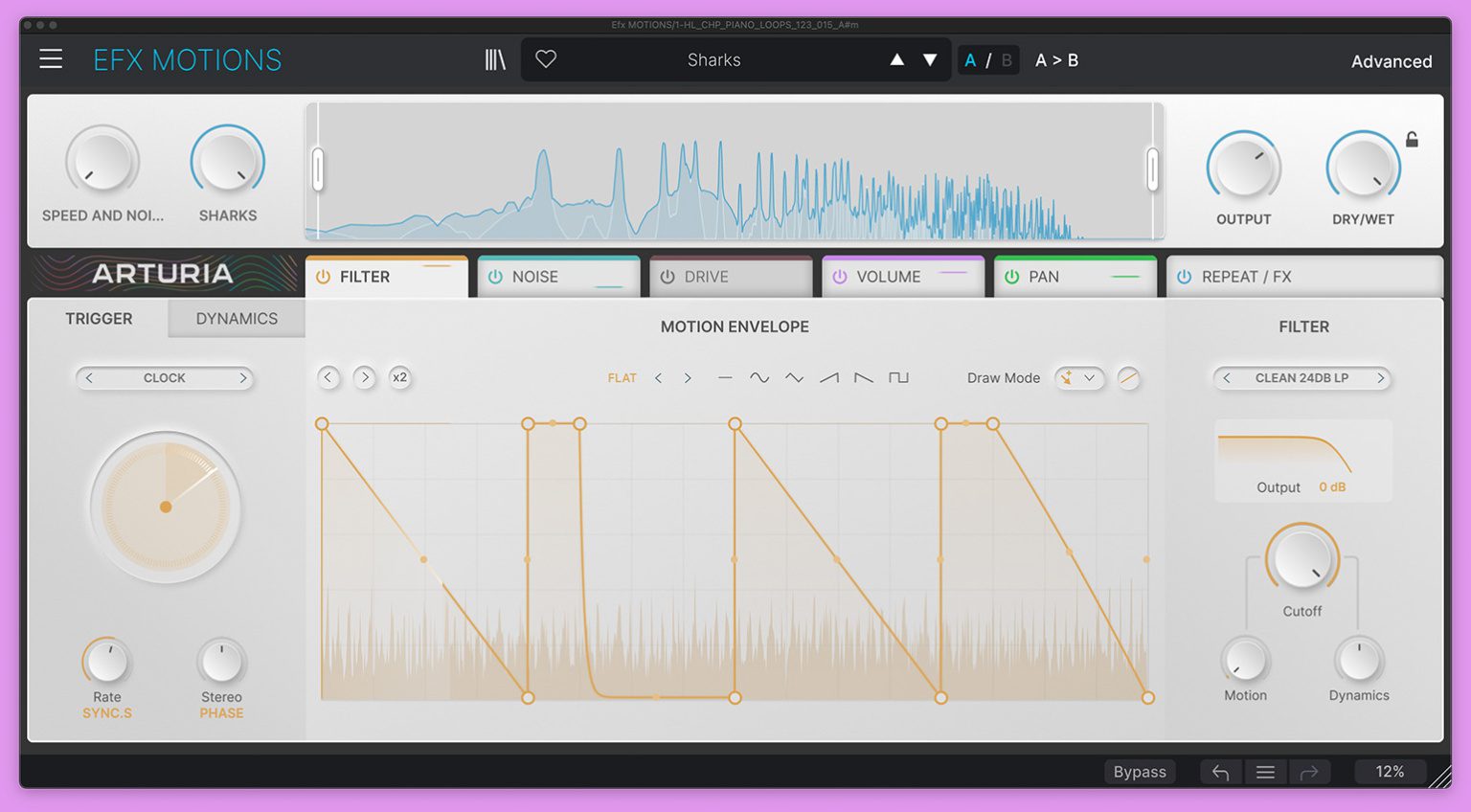Switch to the DYNAMICS tab
This screenshot has width=1471, height=812.
coord(236,318)
